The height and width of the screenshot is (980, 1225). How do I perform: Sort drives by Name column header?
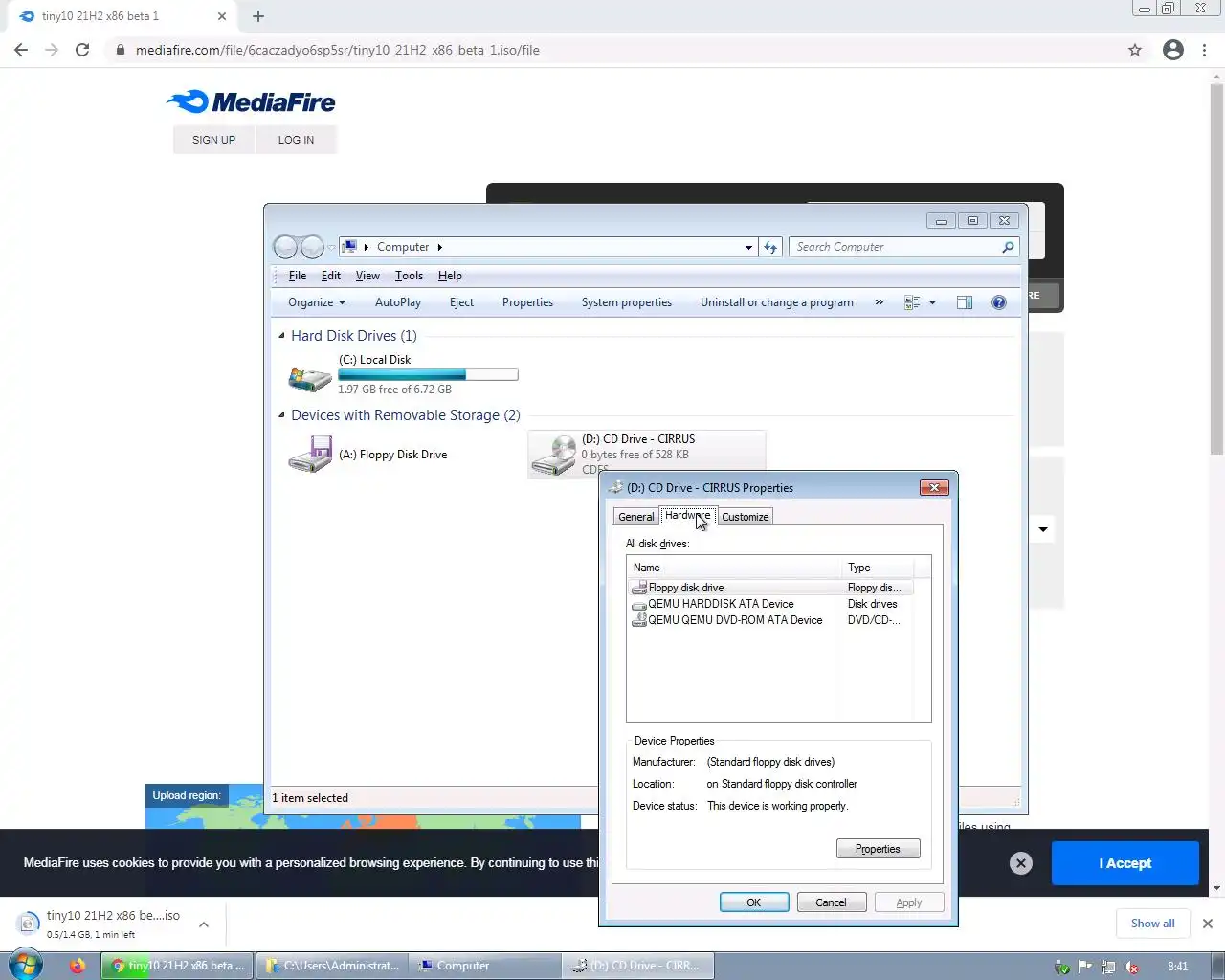[734, 568]
